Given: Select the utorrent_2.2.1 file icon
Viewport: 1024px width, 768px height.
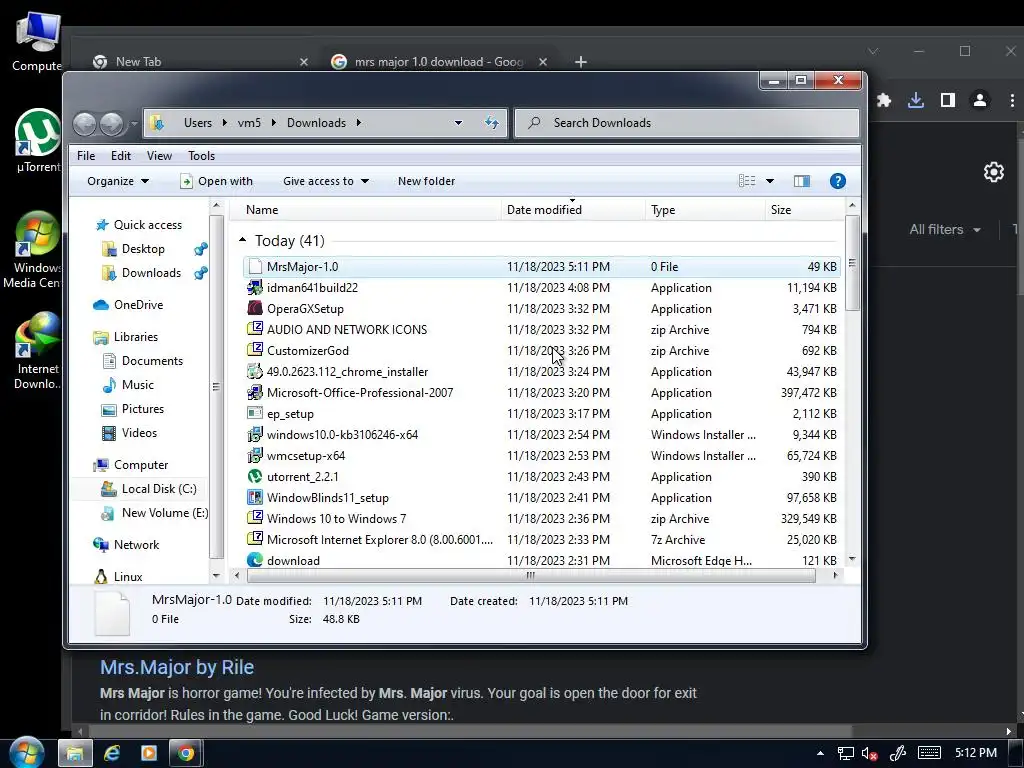Looking at the screenshot, I should (x=255, y=476).
